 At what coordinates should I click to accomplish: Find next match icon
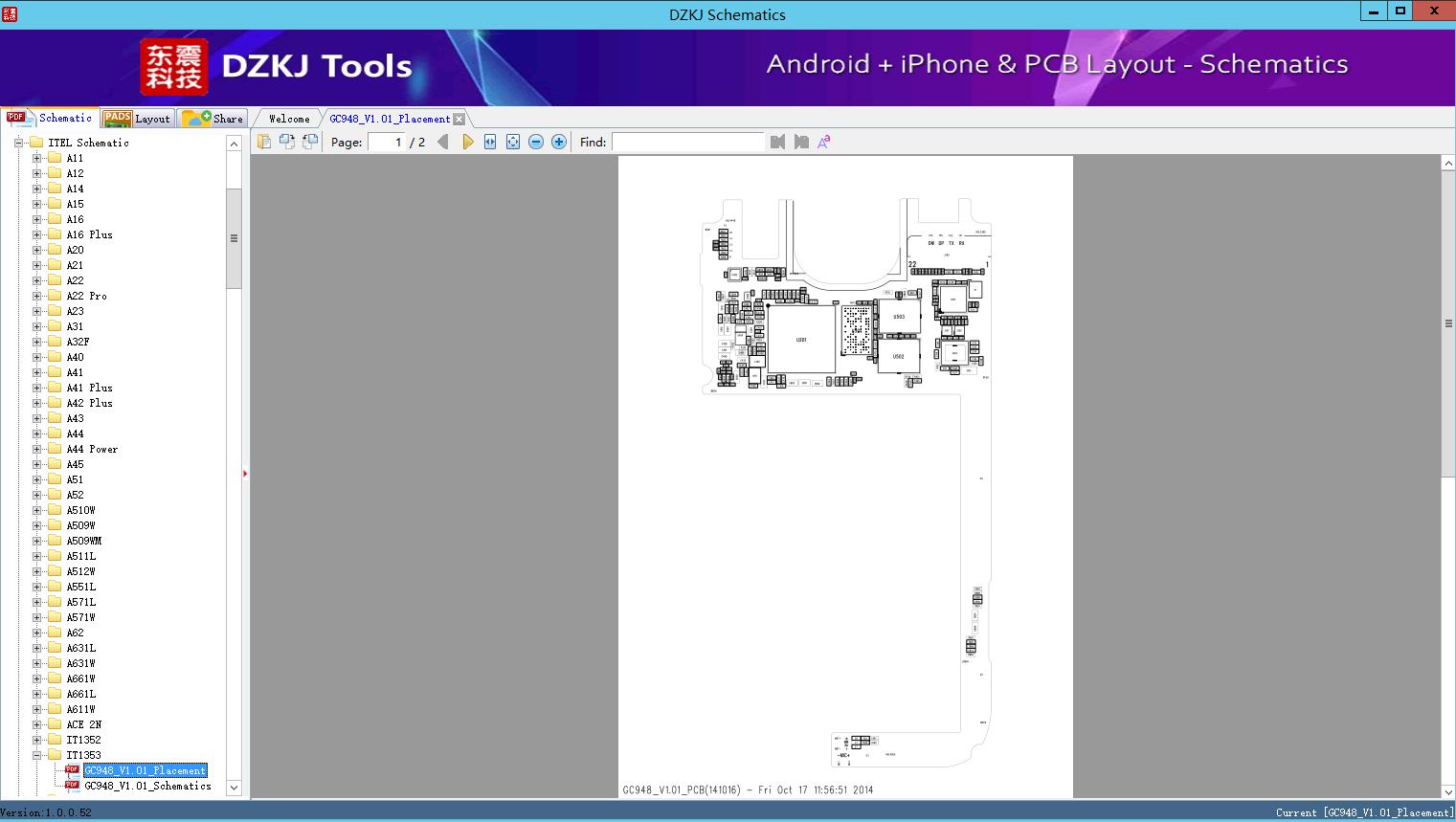click(x=801, y=142)
